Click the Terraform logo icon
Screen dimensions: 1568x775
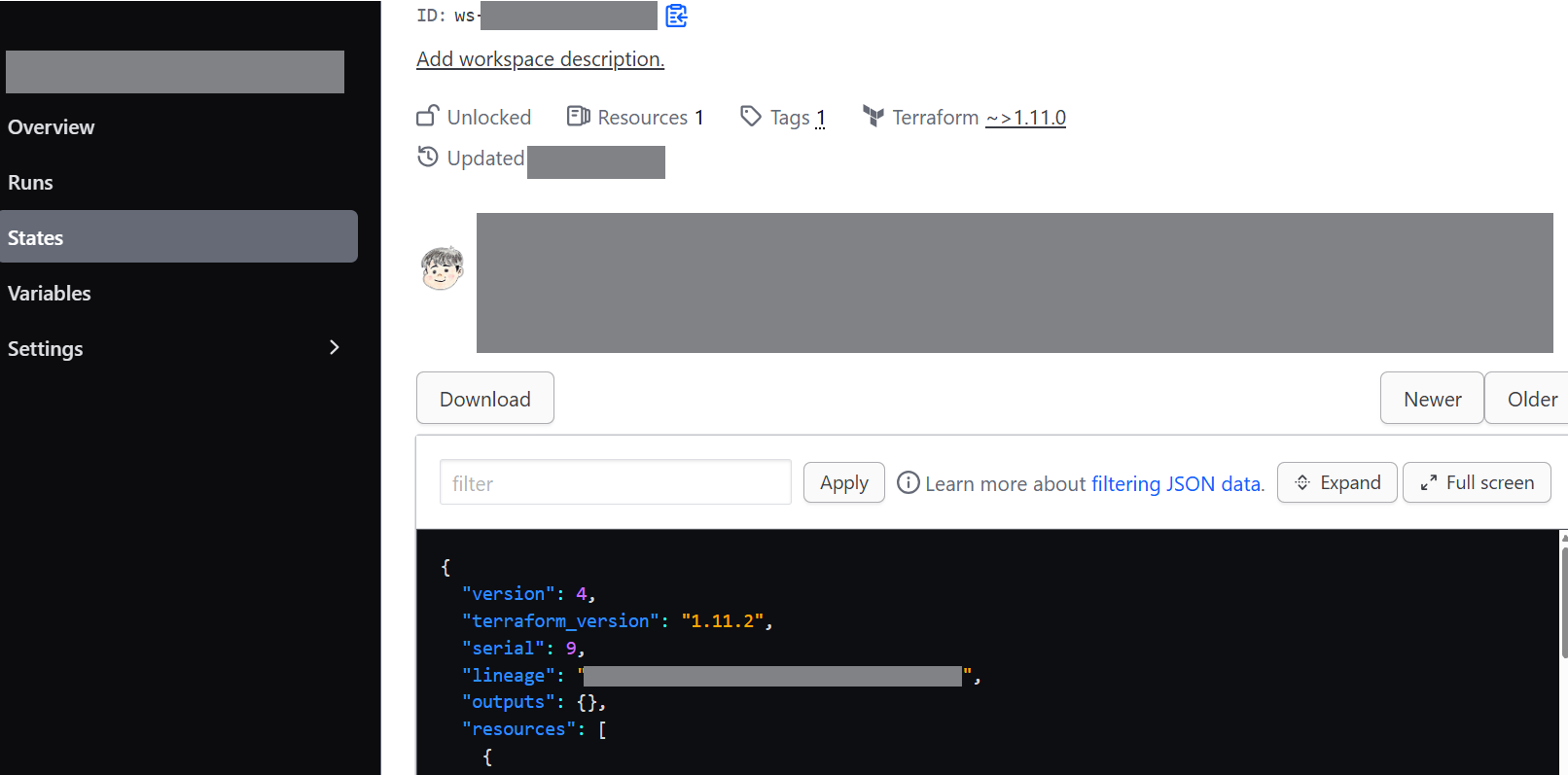pyautogui.click(x=873, y=117)
